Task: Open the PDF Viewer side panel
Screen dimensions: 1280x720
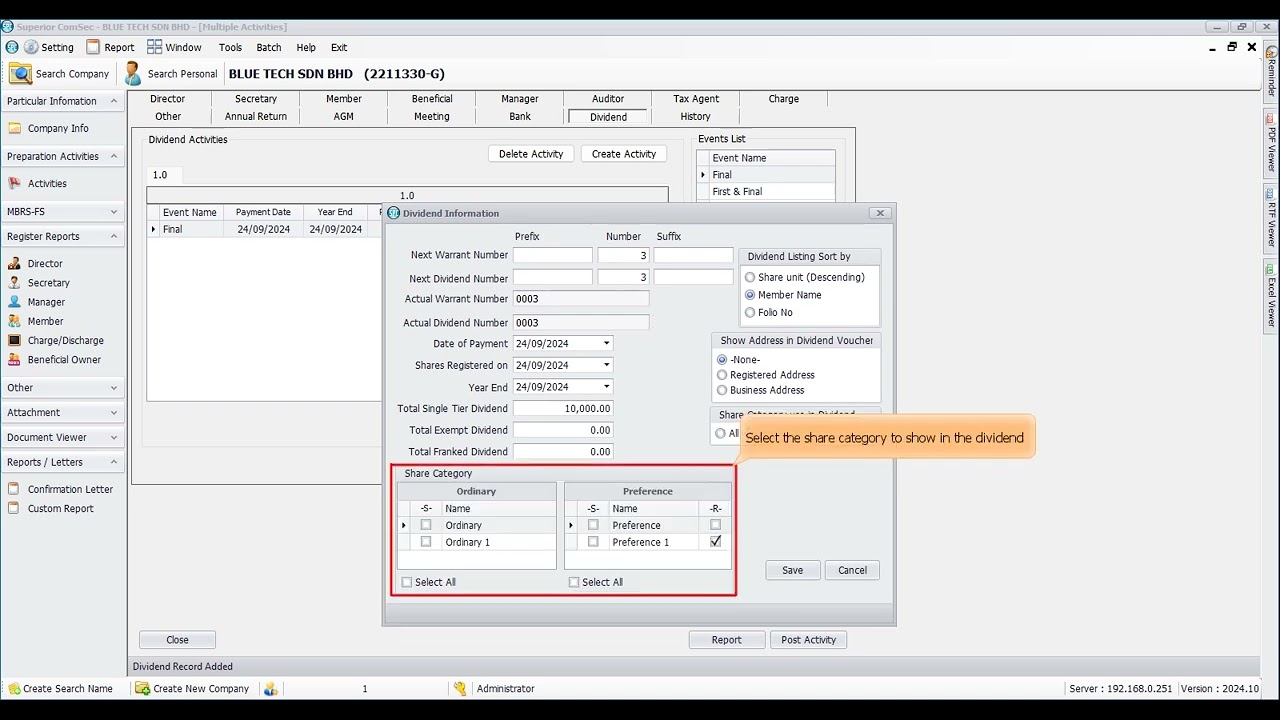Action: coord(1271,142)
